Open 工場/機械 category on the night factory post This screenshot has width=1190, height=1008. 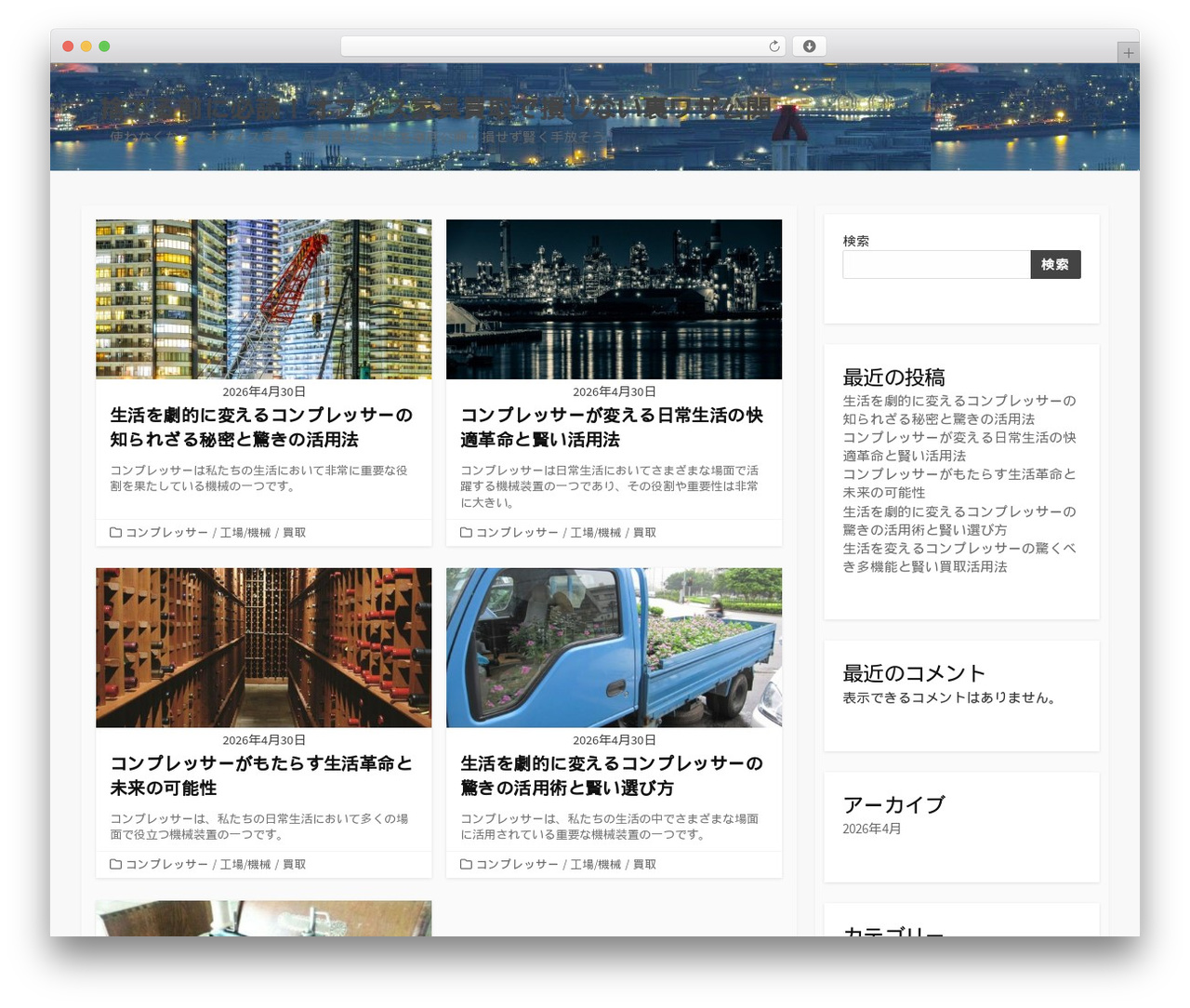596,533
